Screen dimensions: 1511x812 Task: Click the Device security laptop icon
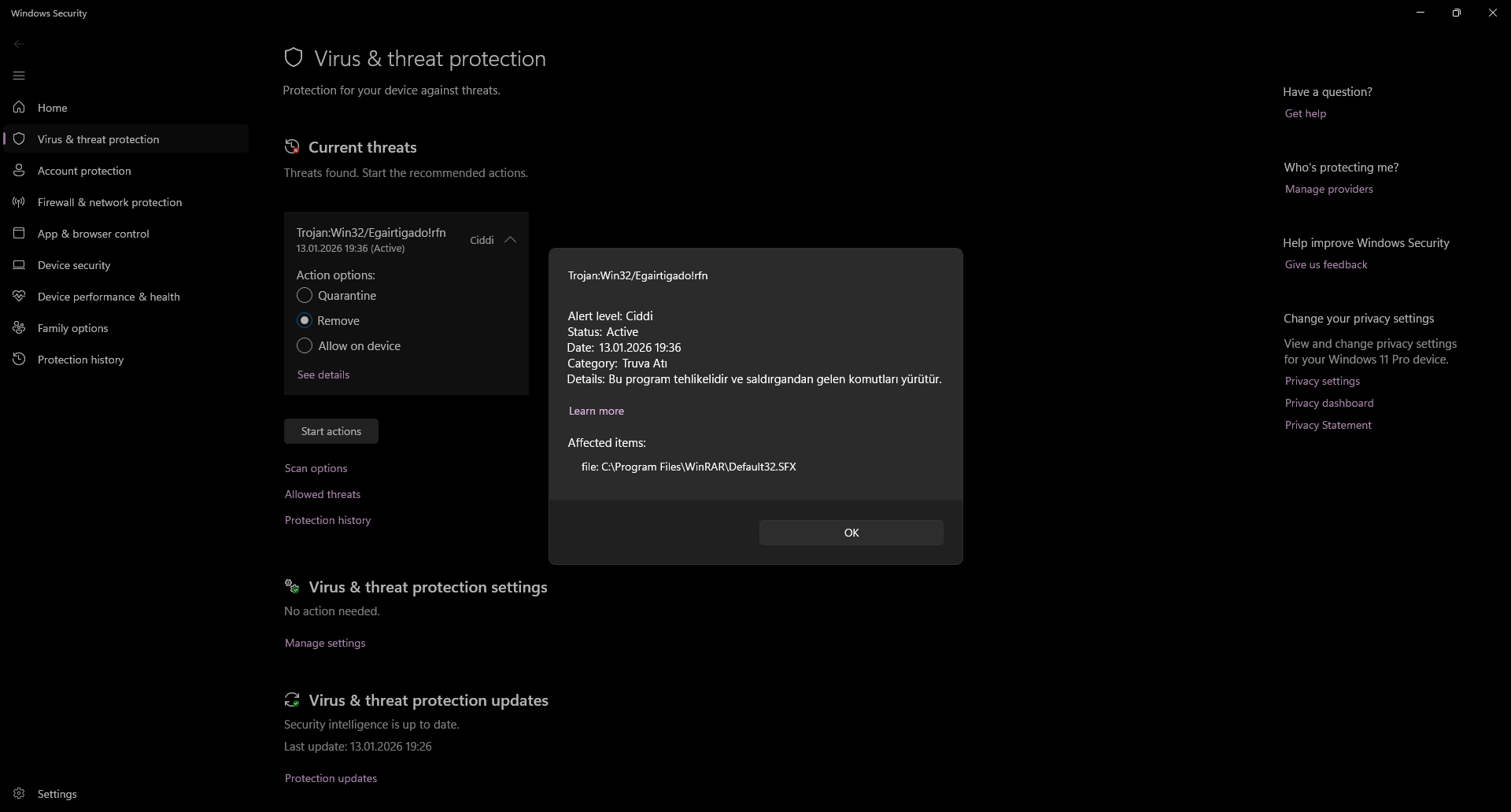coord(20,265)
